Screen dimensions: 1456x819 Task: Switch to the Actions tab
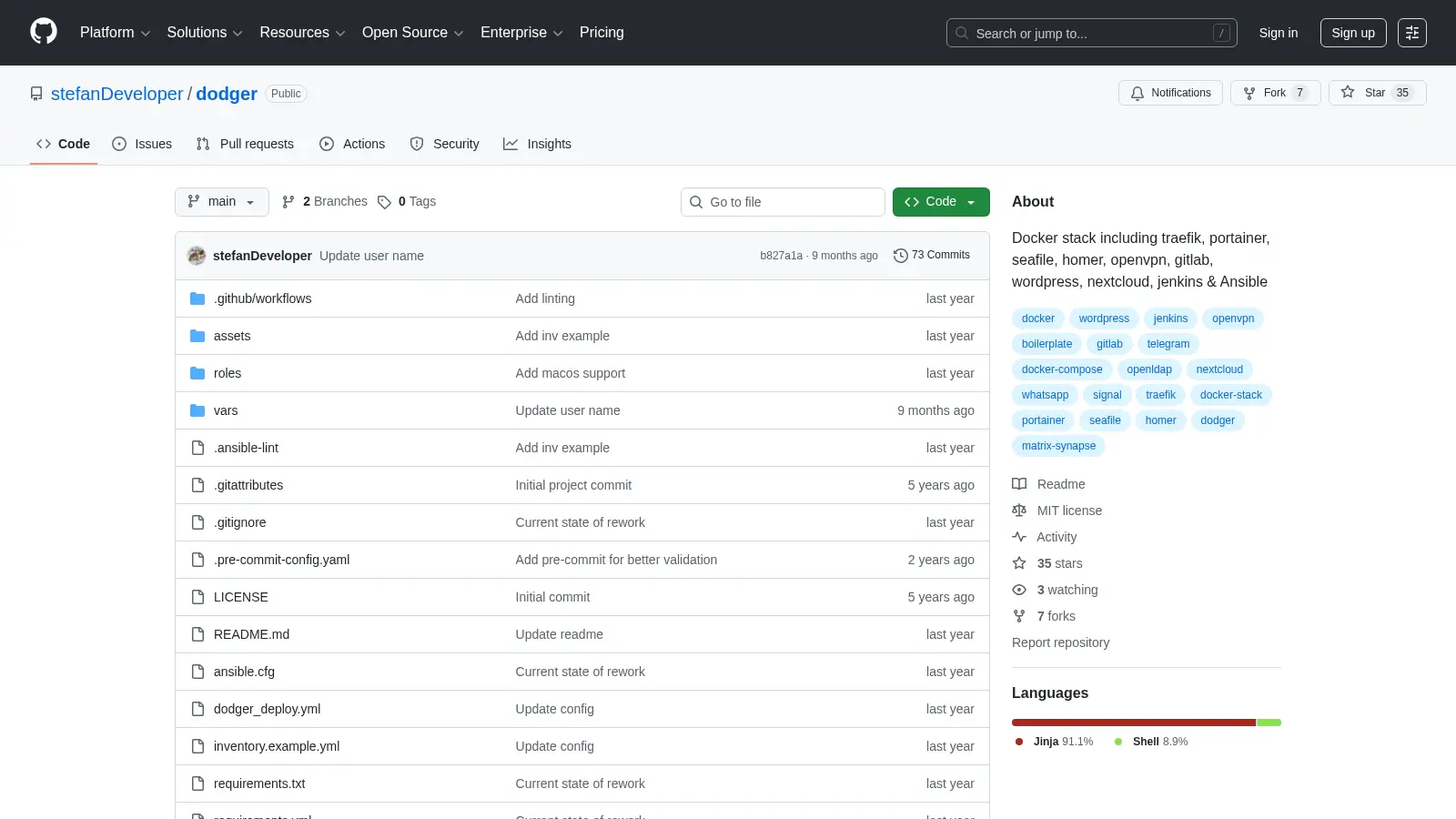click(352, 144)
